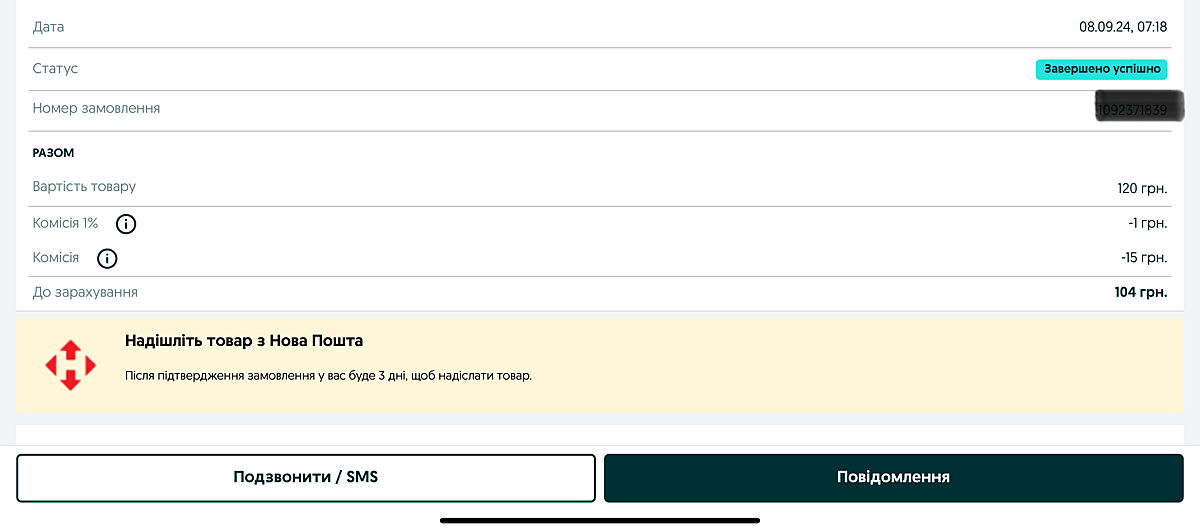This screenshot has width=1200, height=531.
Task: Tap the home indicator bar at the bottom
Action: point(600,520)
